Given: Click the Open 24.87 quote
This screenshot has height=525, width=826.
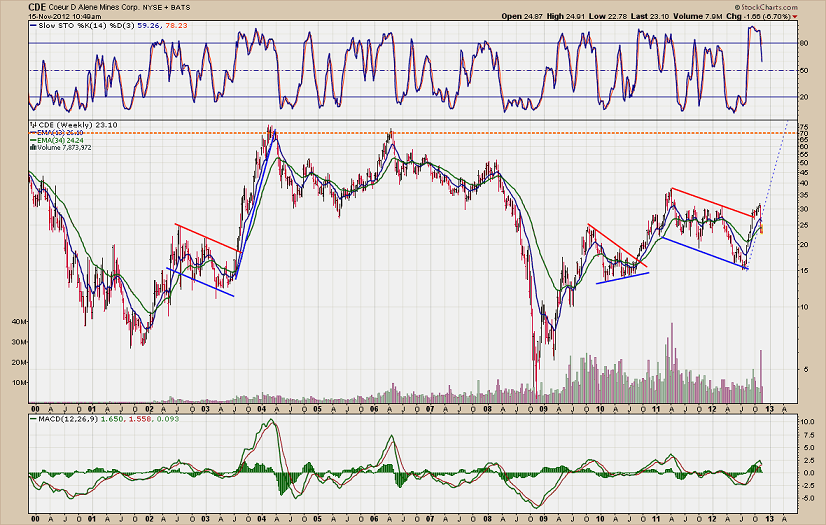Looking at the screenshot, I should click(x=522, y=16).
